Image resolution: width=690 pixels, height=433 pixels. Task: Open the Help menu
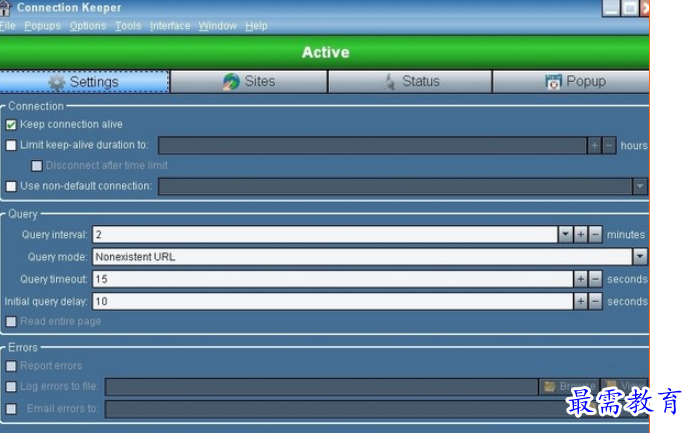coord(256,26)
